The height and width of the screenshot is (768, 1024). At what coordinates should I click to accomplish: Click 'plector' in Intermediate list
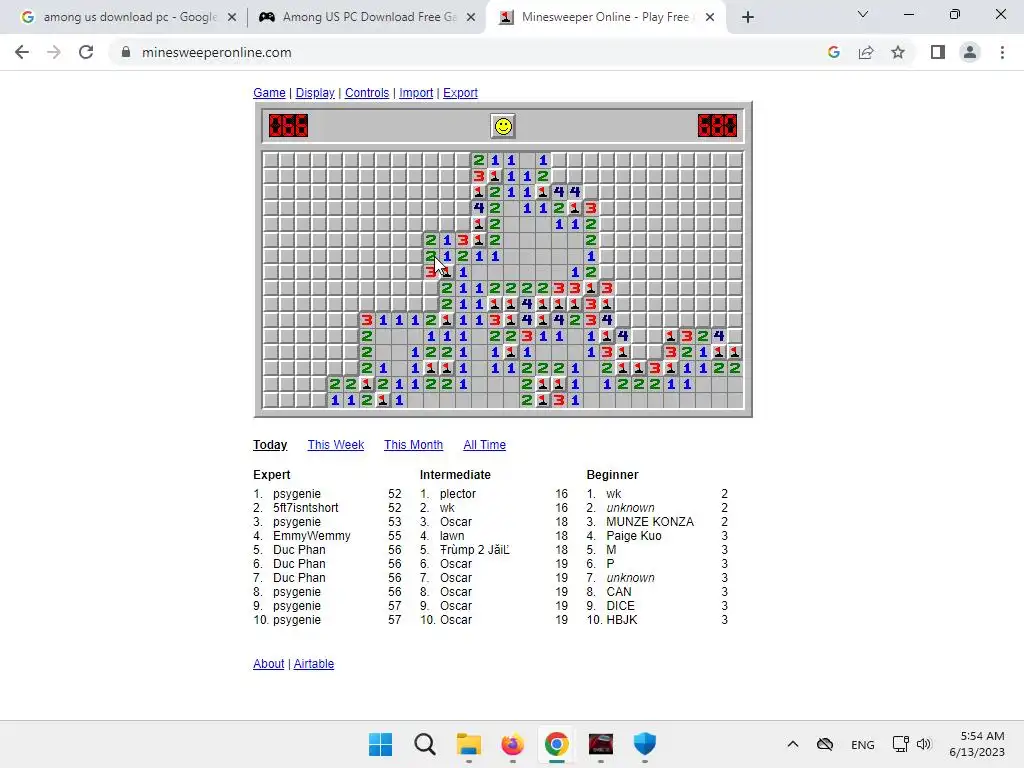click(x=458, y=494)
